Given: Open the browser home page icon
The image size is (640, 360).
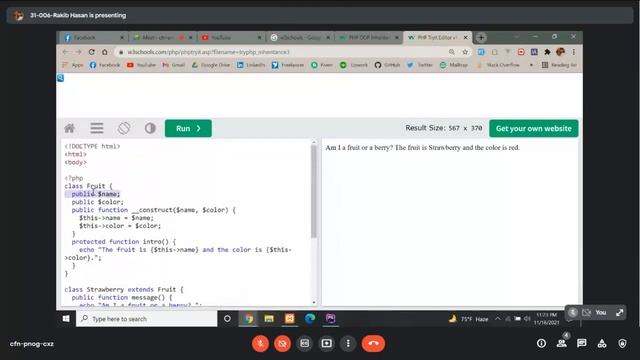Looking at the screenshot, I should pyautogui.click(x=104, y=52).
